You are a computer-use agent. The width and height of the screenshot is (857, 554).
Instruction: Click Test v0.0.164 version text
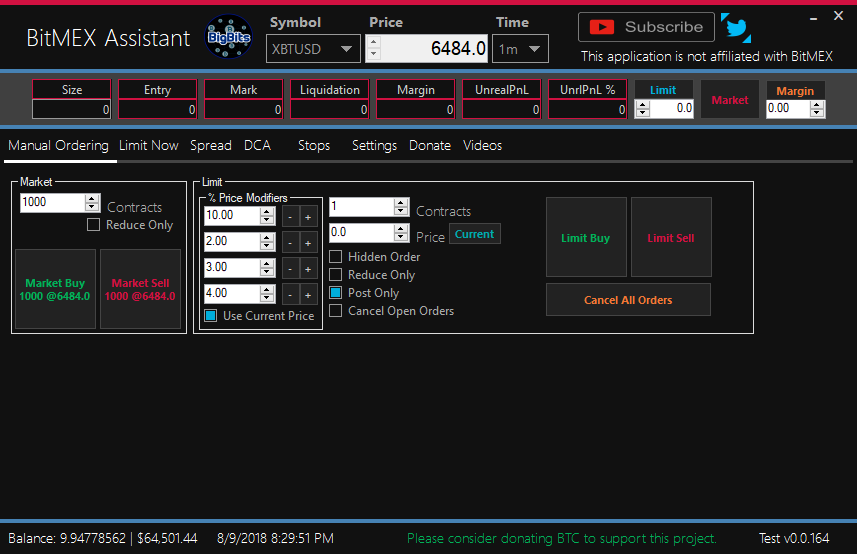click(x=794, y=538)
